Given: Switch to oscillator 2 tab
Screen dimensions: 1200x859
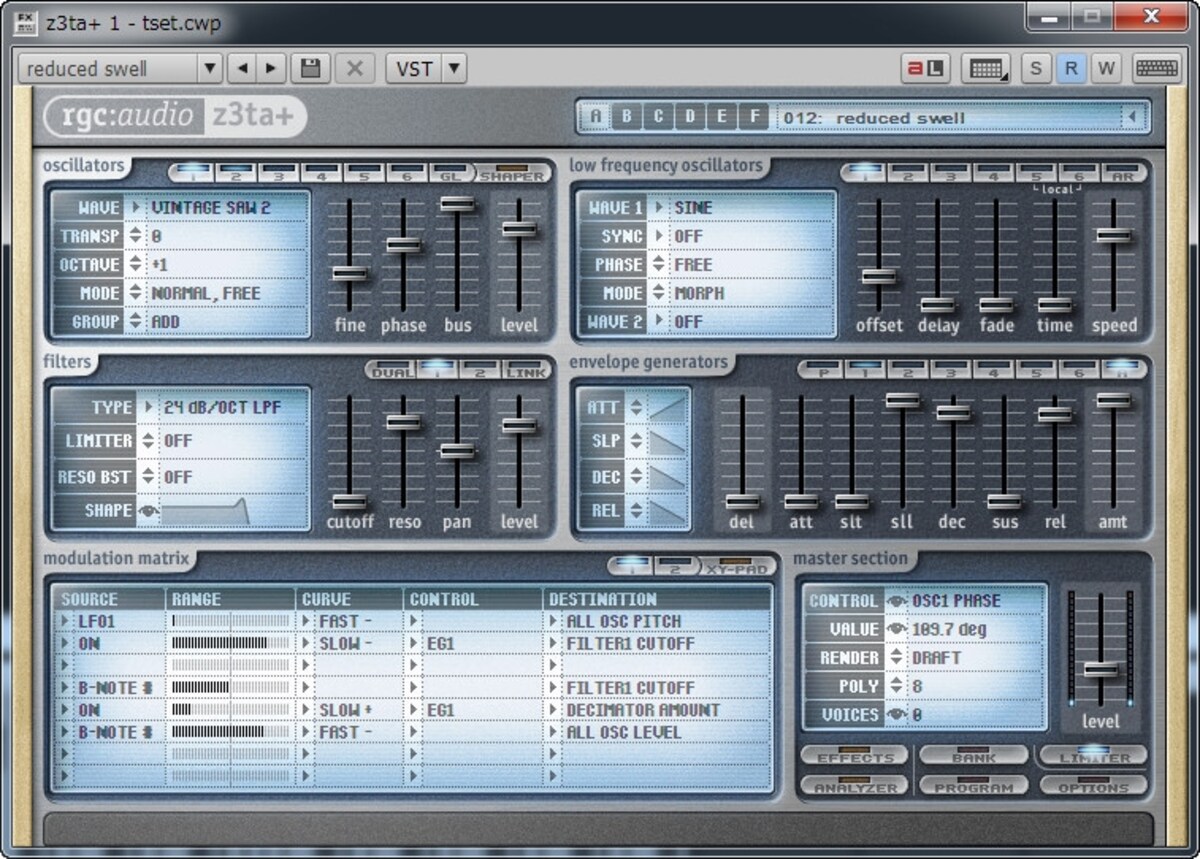Looking at the screenshot, I should click(236, 173).
